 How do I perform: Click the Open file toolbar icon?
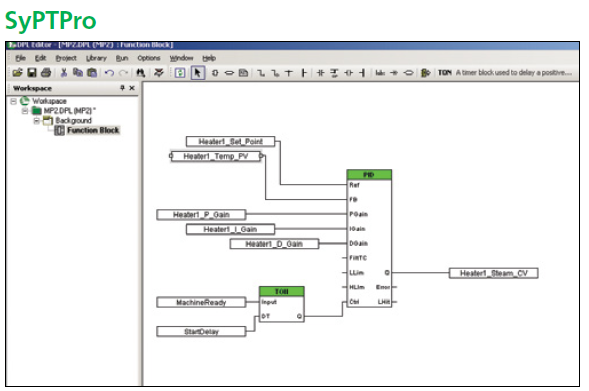point(17,72)
